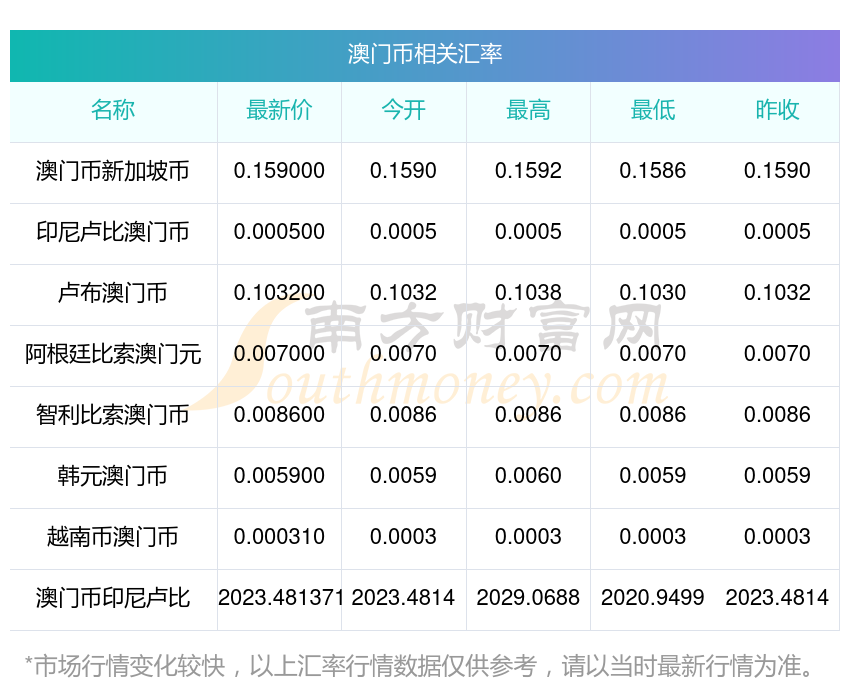Click the row name 澳门币印尼卢比
850x698 pixels.
coord(113,598)
